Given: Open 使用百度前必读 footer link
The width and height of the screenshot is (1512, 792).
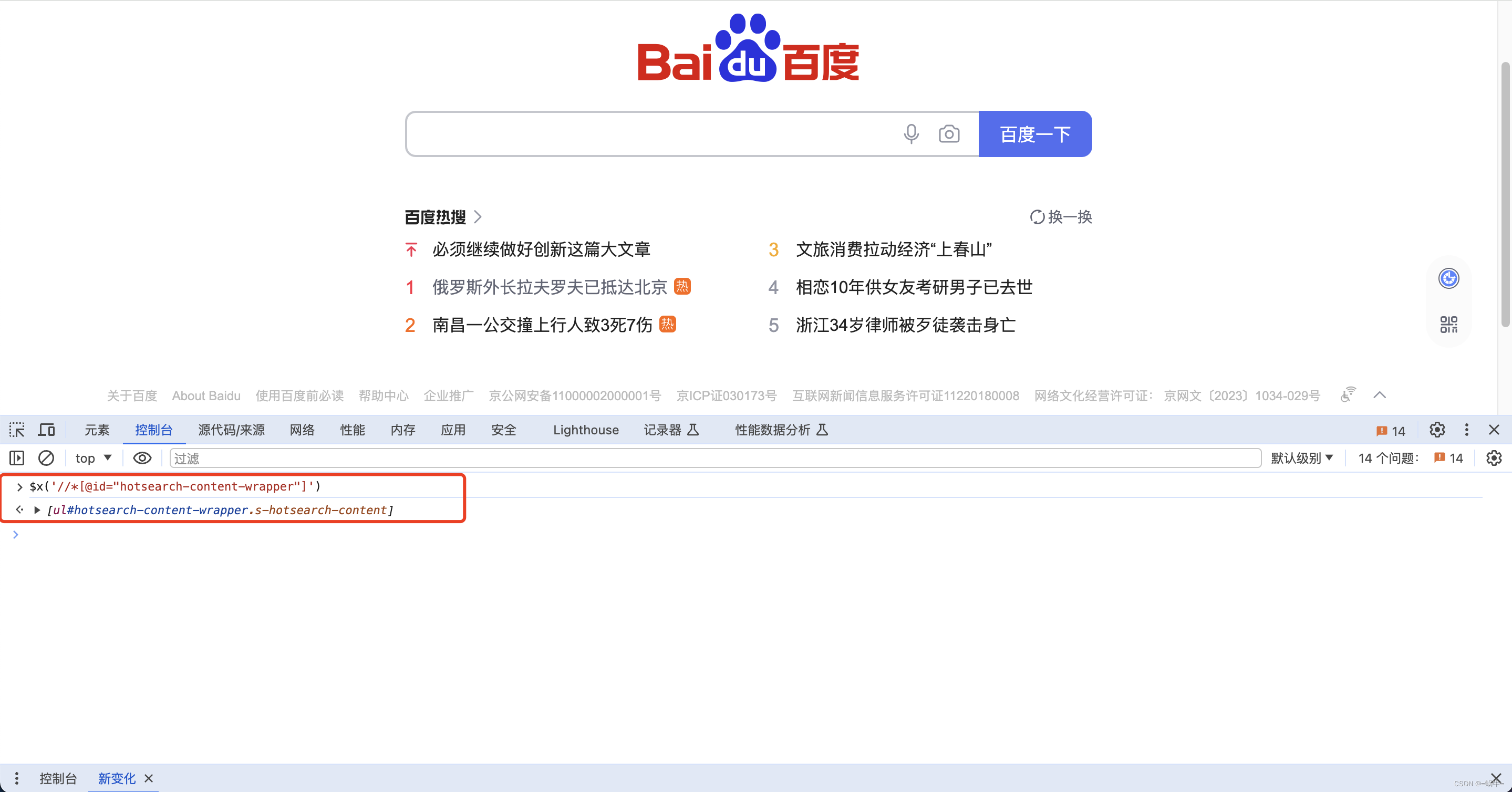Looking at the screenshot, I should (x=299, y=396).
